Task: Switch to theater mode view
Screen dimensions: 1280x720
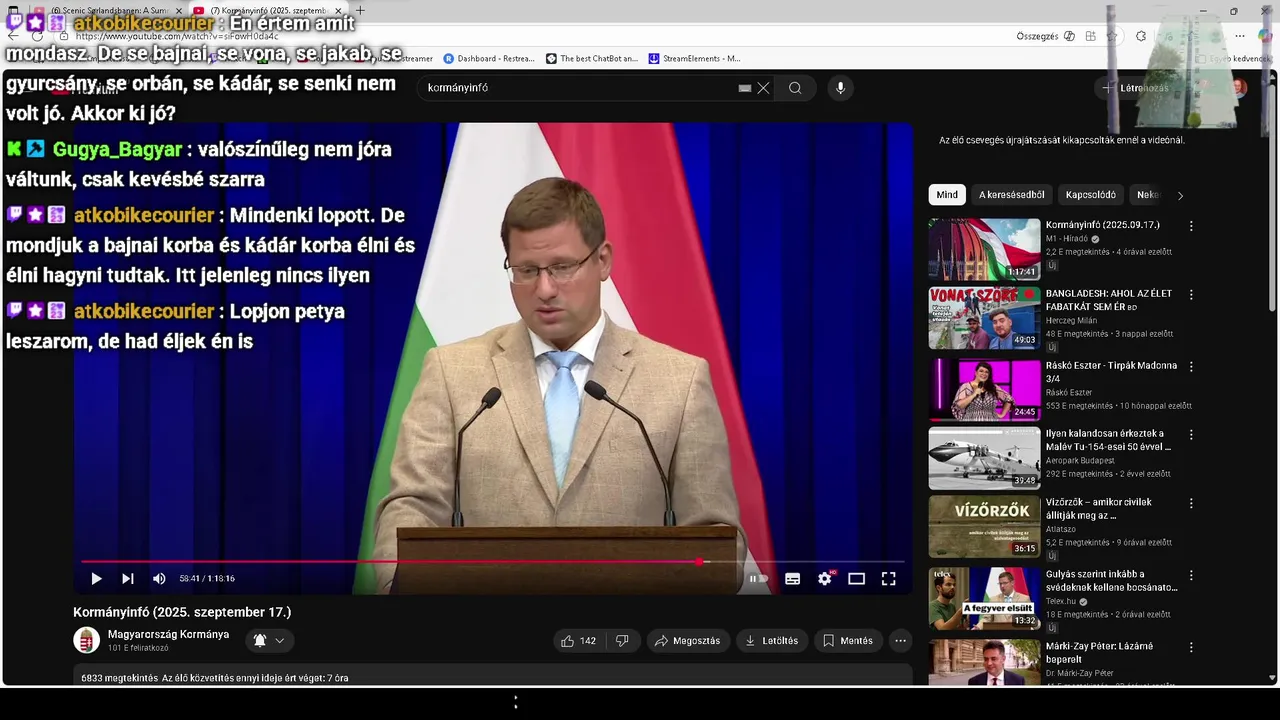Action: tap(856, 578)
